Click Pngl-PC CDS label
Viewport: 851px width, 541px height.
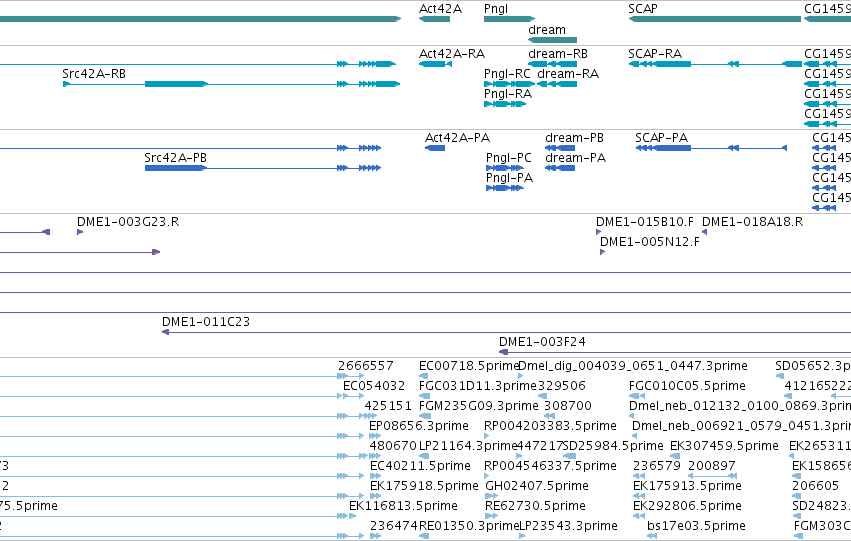pos(509,158)
